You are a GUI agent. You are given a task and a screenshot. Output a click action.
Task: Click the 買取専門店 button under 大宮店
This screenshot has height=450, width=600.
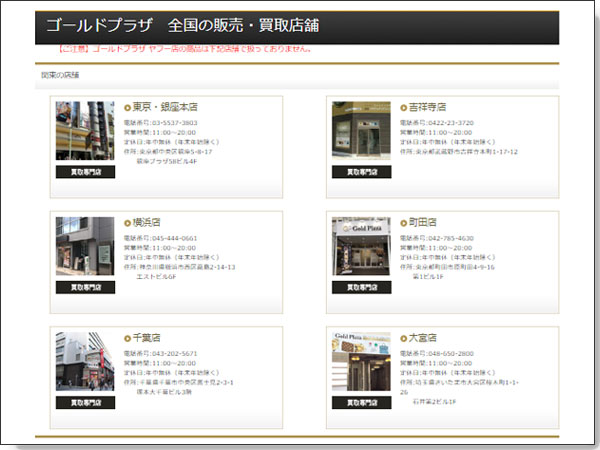[362, 403]
